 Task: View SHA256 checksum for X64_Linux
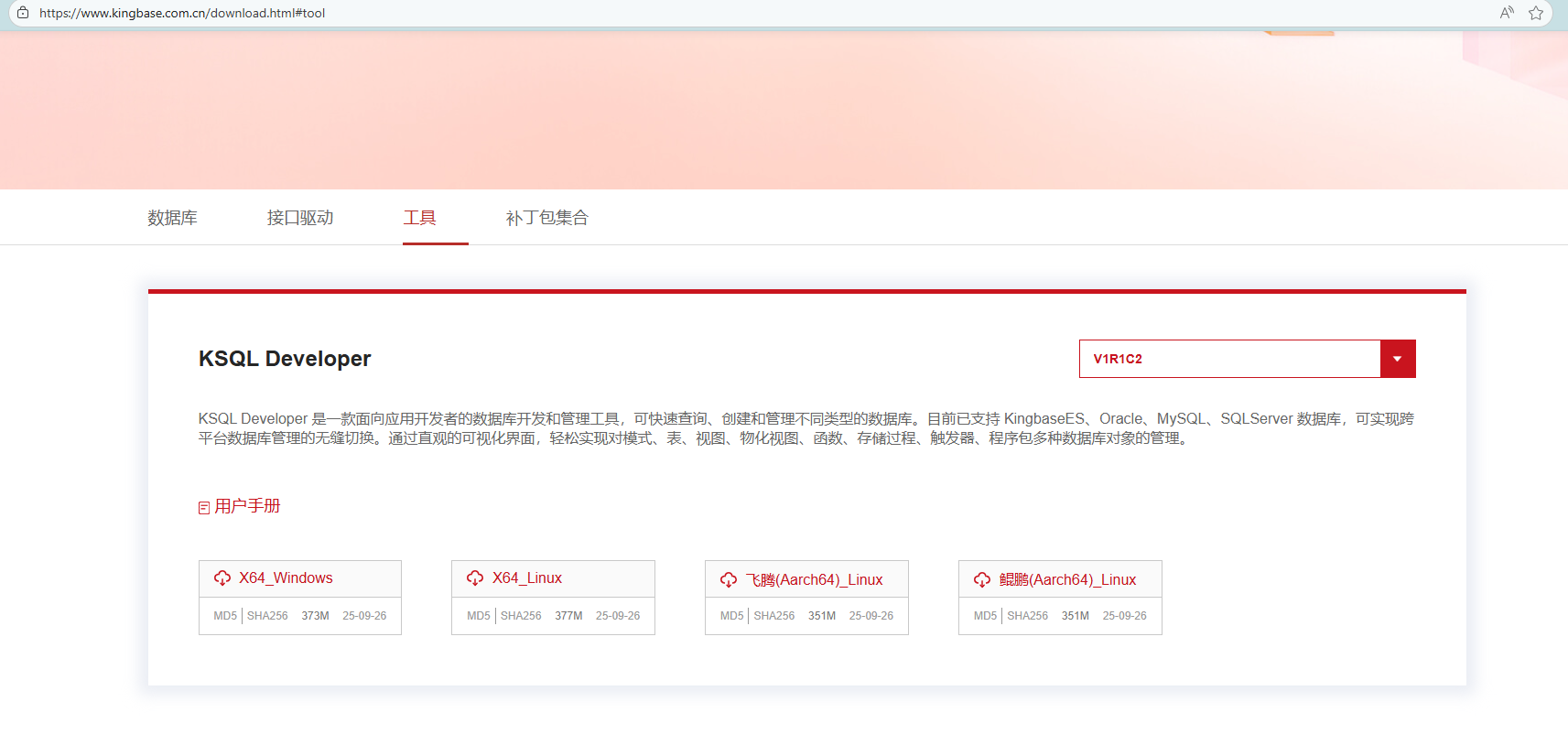521,616
